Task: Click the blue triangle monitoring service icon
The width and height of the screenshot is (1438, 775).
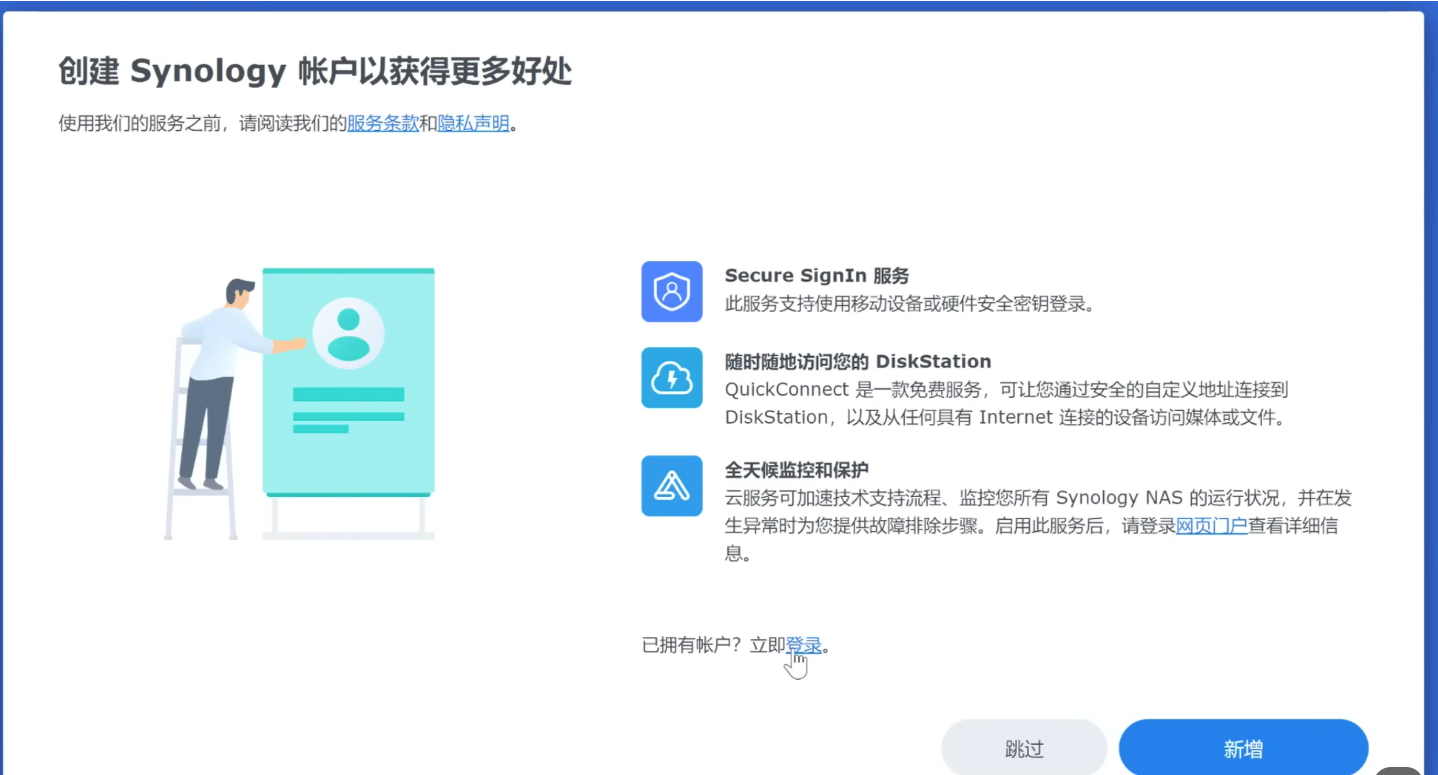Action: click(x=671, y=486)
